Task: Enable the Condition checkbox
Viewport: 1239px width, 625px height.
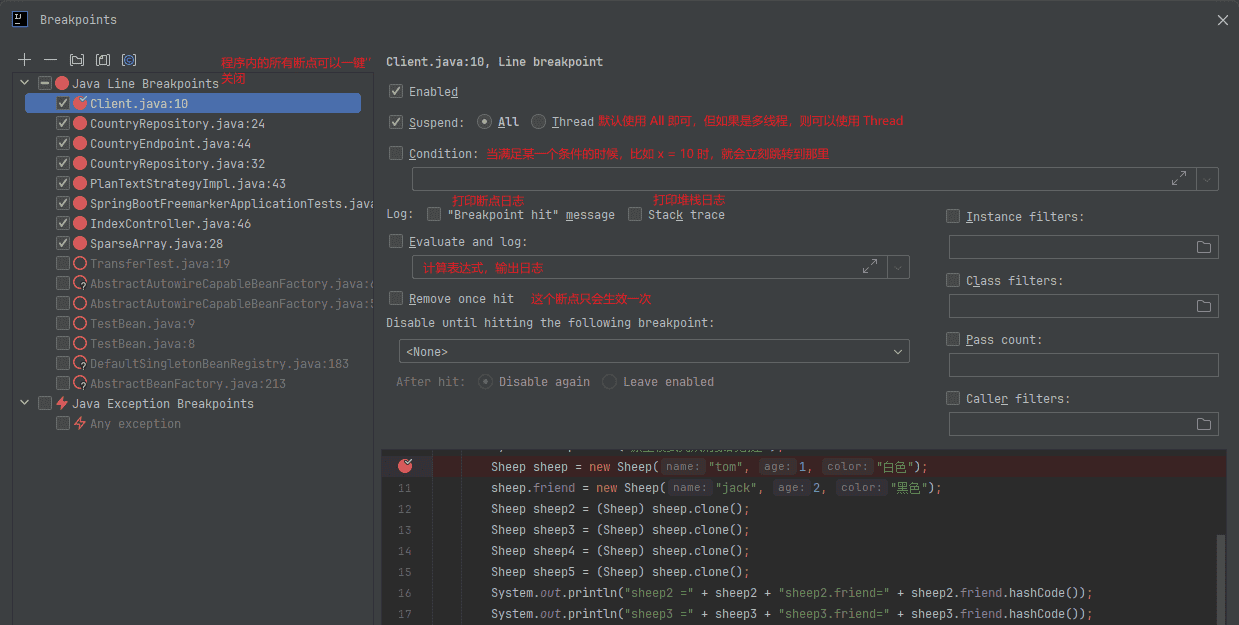Action: coord(396,153)
